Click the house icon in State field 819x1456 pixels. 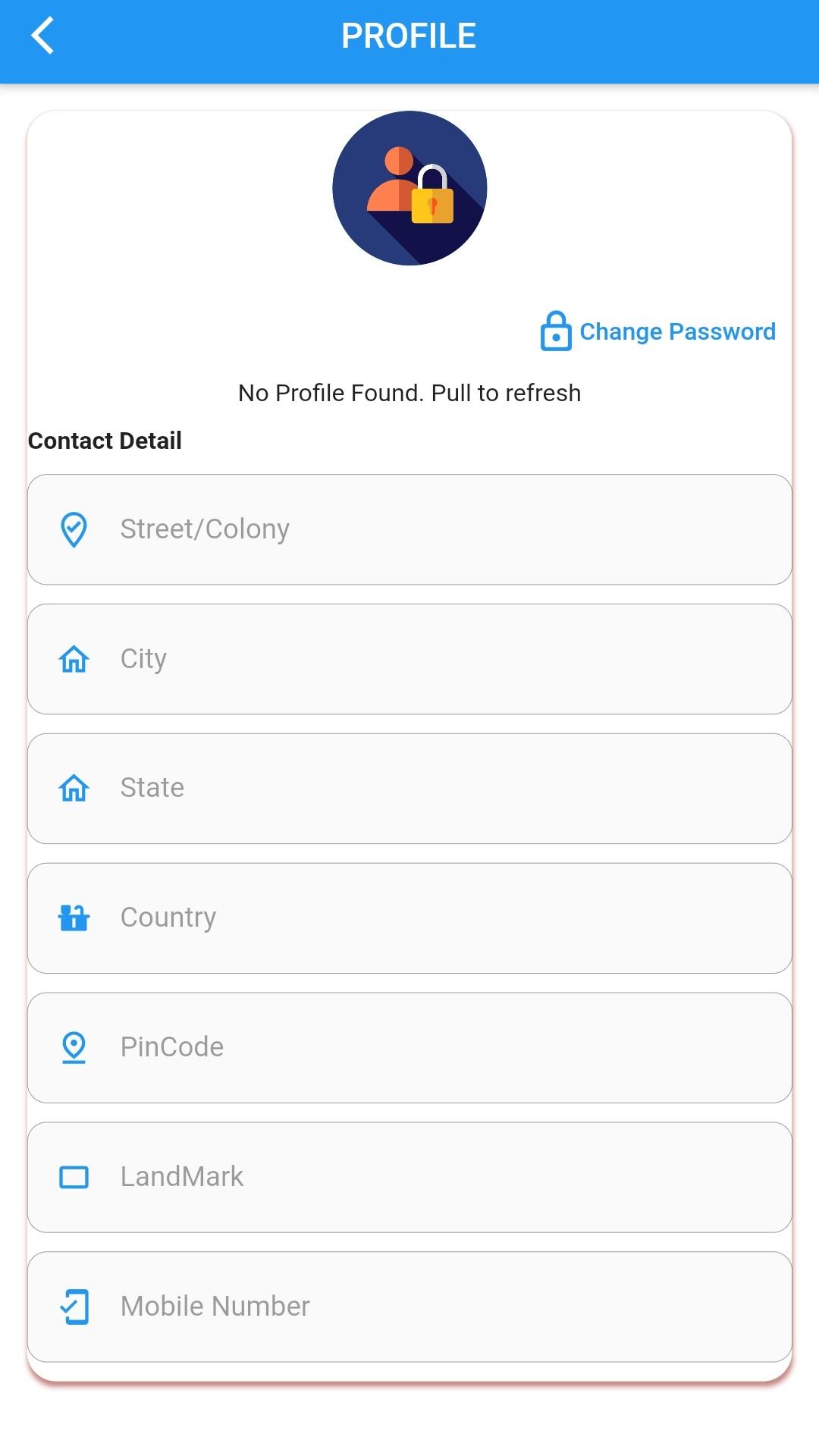pyautogui.click(x=74, y=789)
